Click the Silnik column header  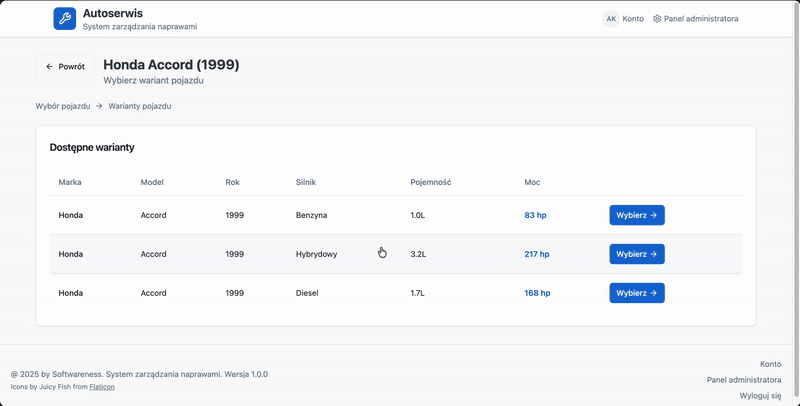[306, 182]
